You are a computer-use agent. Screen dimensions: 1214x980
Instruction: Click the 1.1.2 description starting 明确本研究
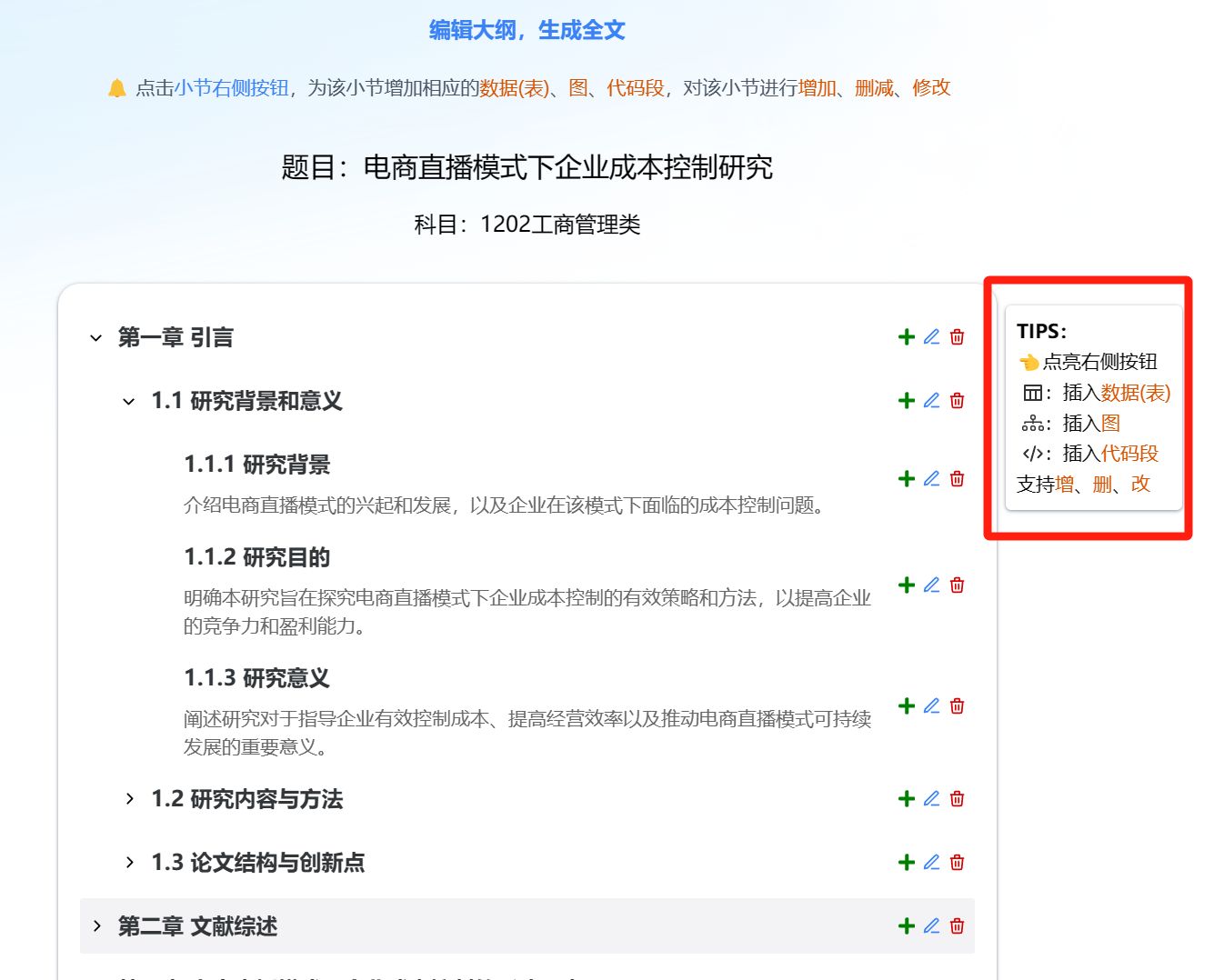527,612
